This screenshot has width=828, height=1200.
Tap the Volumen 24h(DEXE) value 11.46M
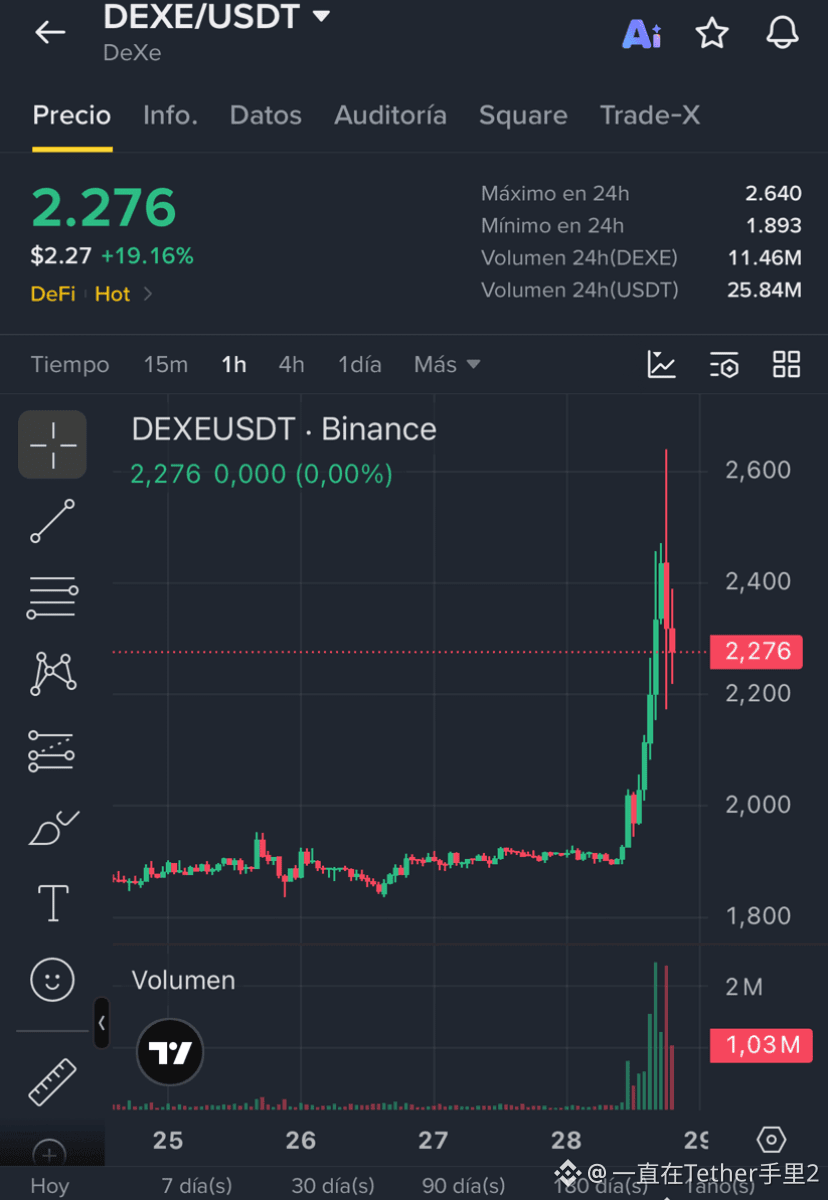click(x=765, y=258)
